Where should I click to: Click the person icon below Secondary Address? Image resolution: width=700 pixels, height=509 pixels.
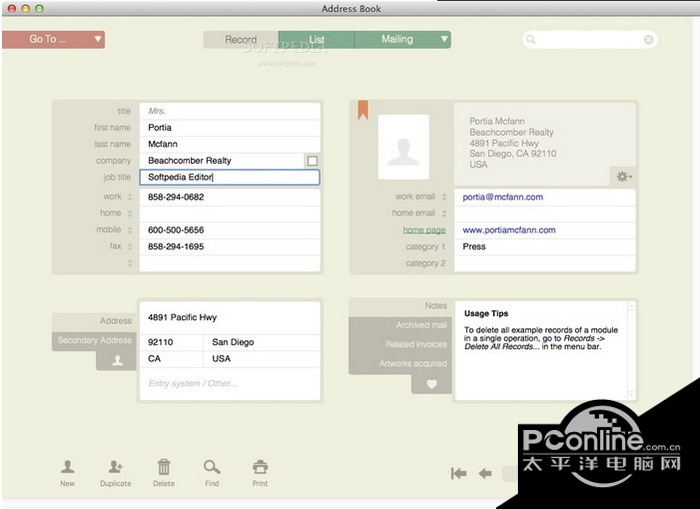[117, 361]
